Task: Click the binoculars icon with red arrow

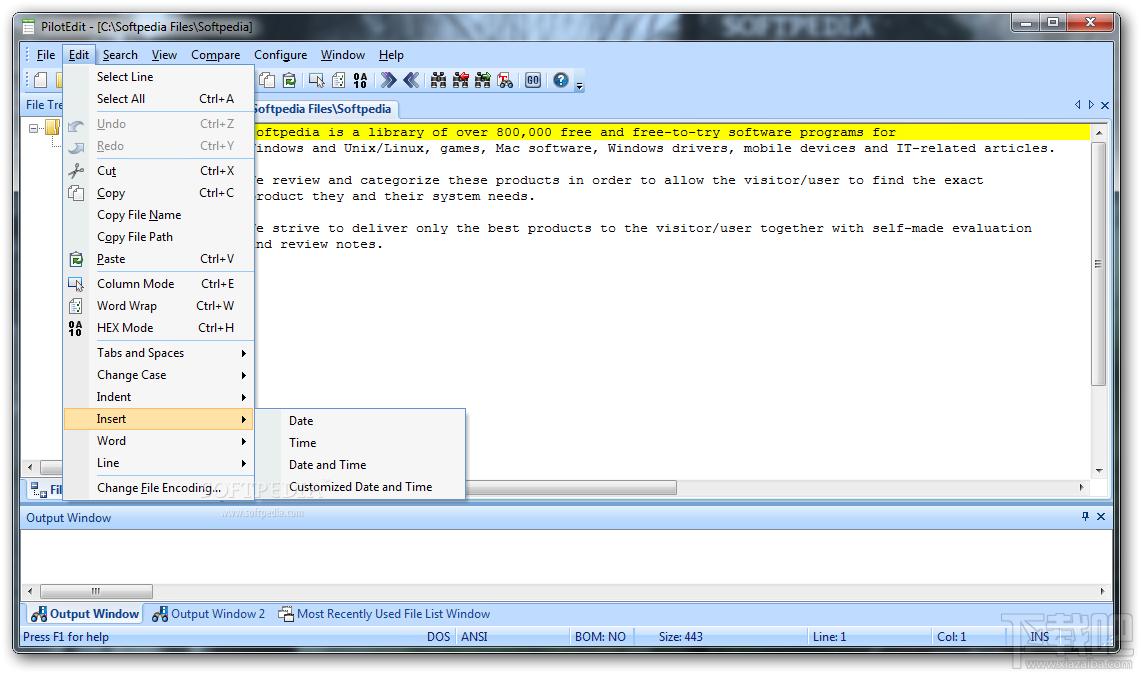Action: tap(461, 80)
